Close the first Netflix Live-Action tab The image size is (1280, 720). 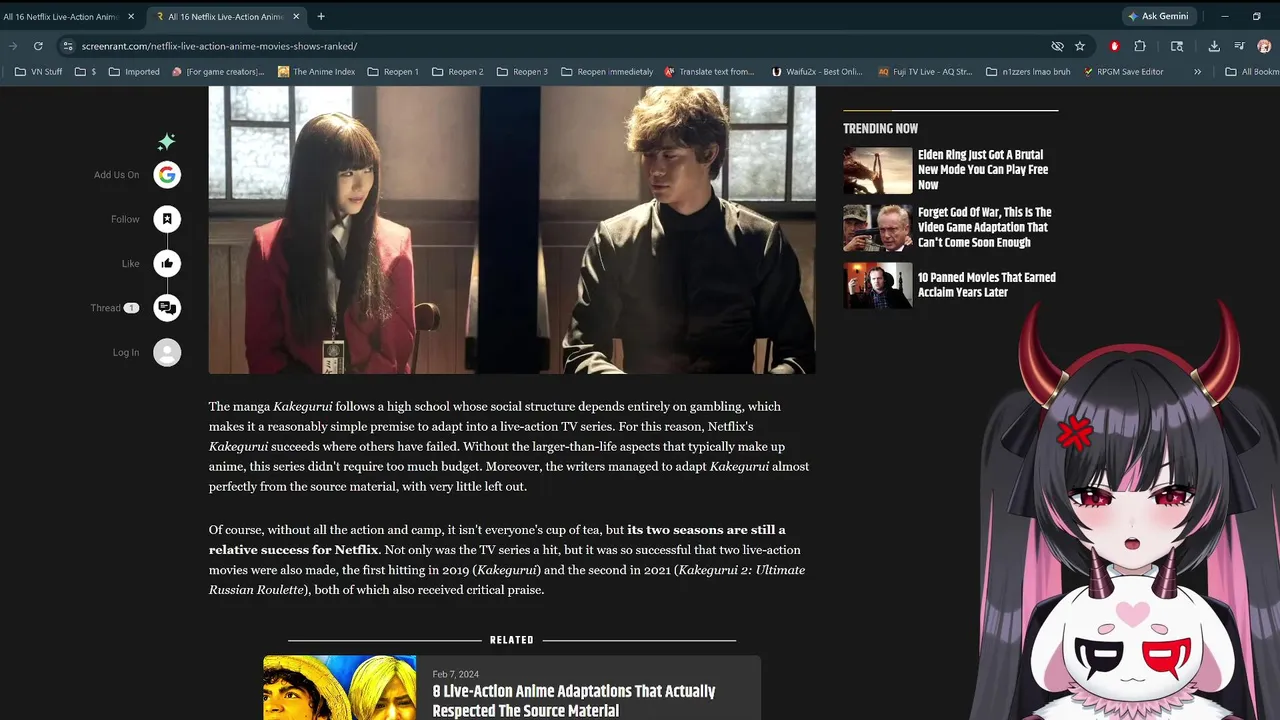click(131, 16)
